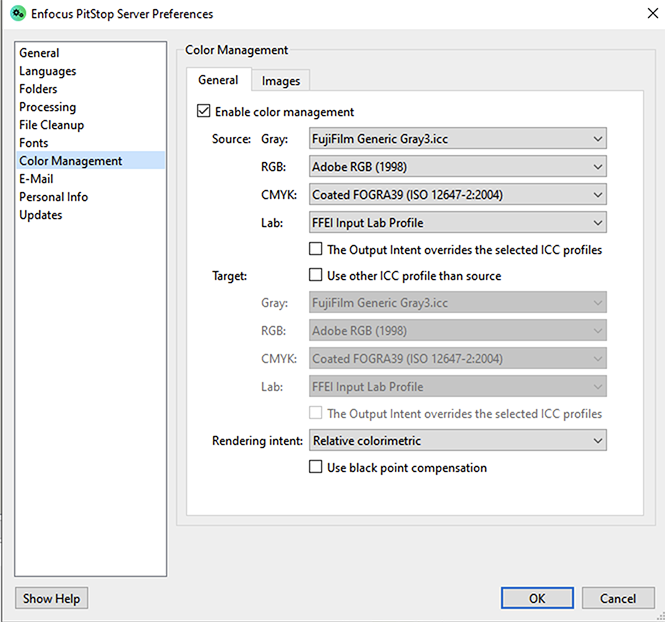Enable Use other ICC profile than source
665x622 pixels.
pos(316,275)
